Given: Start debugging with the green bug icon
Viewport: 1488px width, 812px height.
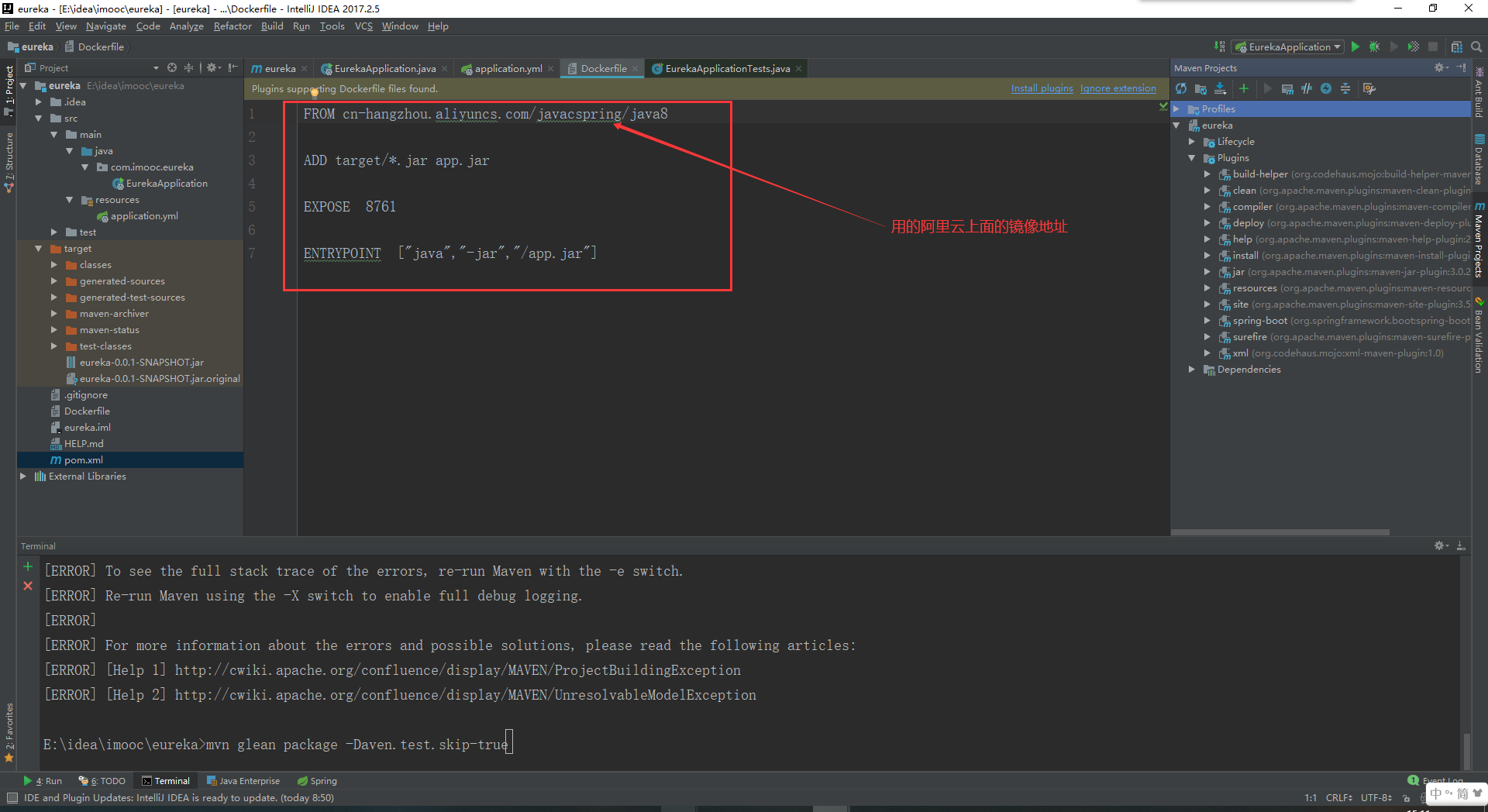Looking at the screenshot, I should click(x=1375, y=46).
